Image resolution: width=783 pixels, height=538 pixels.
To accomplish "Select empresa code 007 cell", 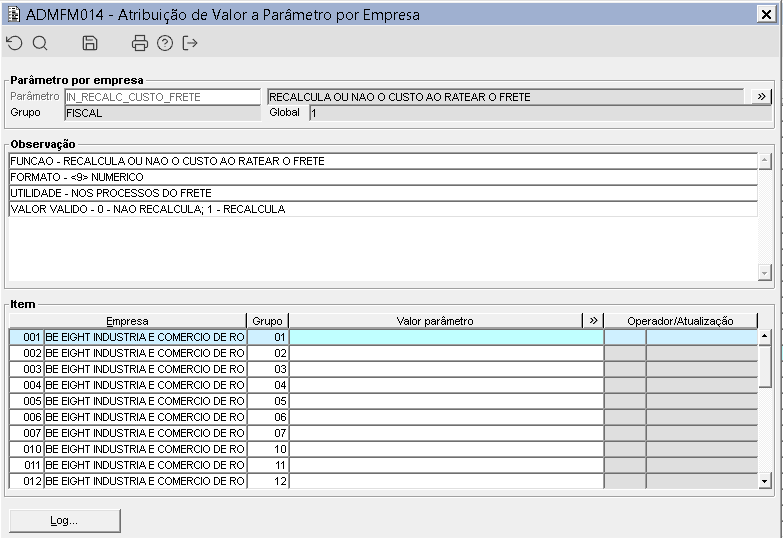I will tap(26, 433).
